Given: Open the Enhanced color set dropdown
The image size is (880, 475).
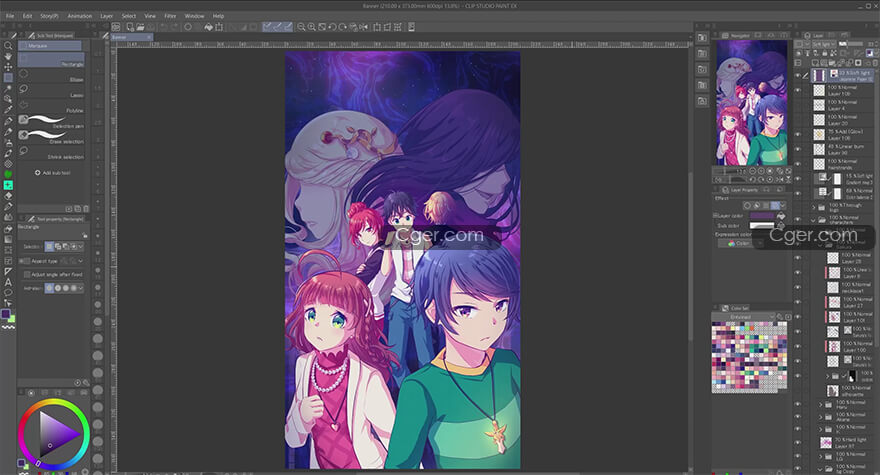Looking at the screenshot, I should (744, 317).
